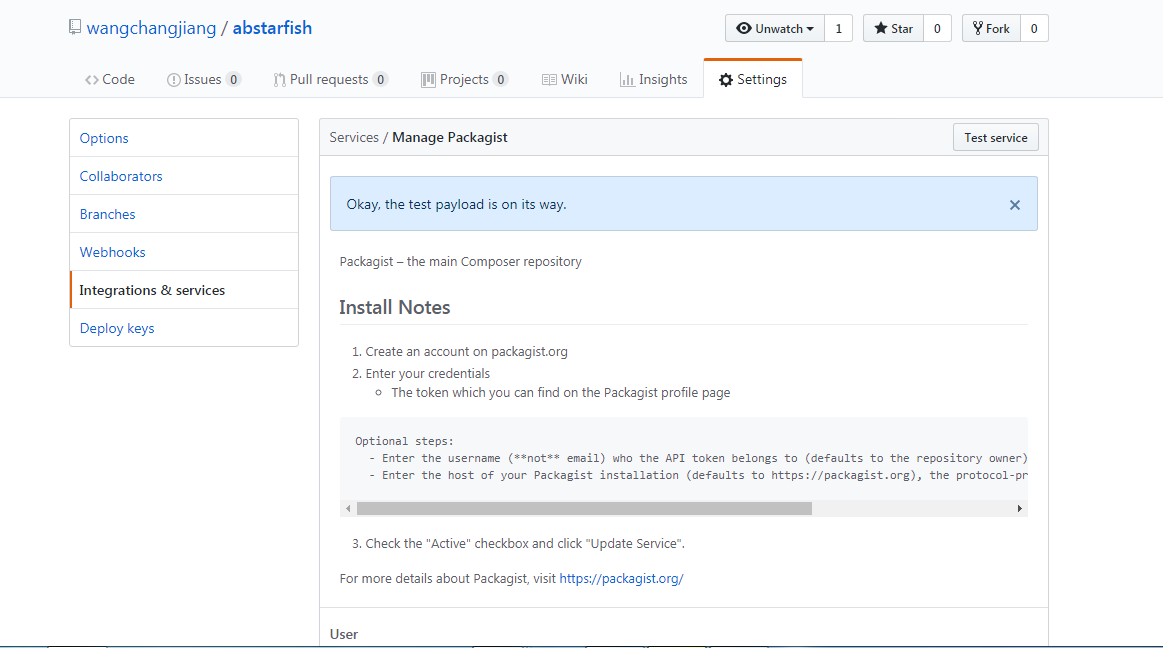Click the code block scroll right arrow
The image size is (1163, 648).
coord(1020,509)
